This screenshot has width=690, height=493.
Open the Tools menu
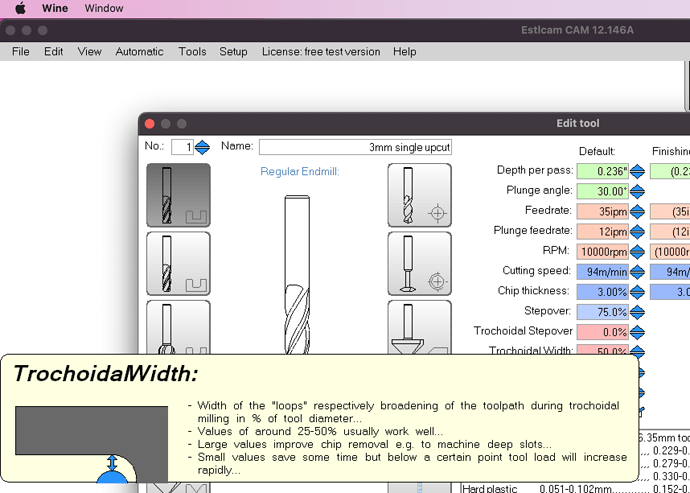click(192, 52)
